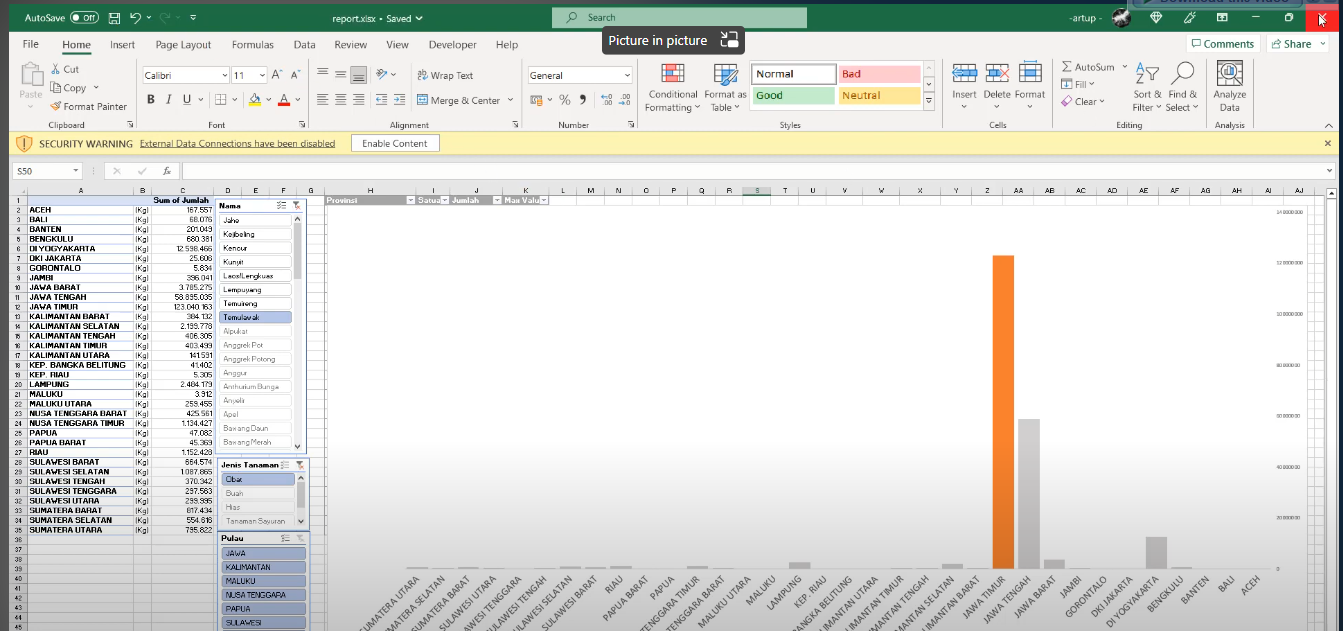Click the Insert cells icon
This screenshot has height=631, width=1343.
tap(964, 74)
